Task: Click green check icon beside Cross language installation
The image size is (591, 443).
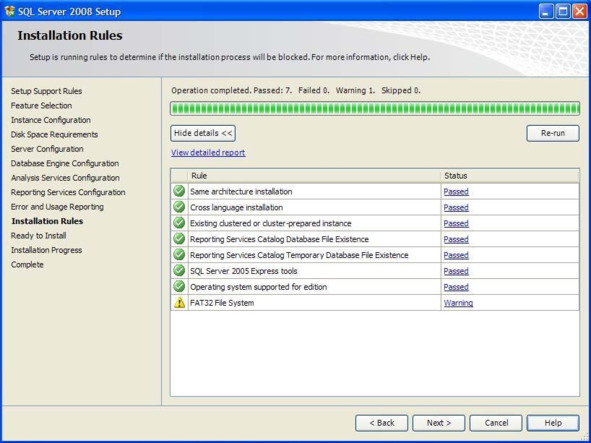Action: 179,207
